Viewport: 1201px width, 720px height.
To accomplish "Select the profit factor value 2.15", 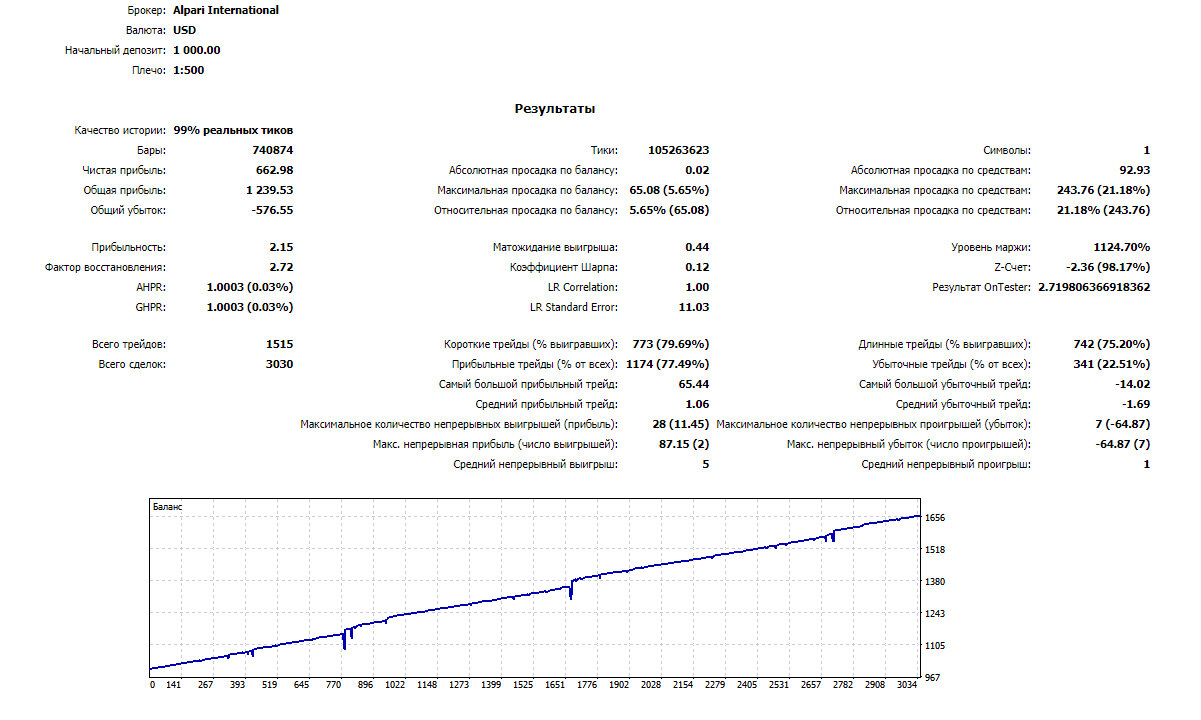I will coord(281,247).
